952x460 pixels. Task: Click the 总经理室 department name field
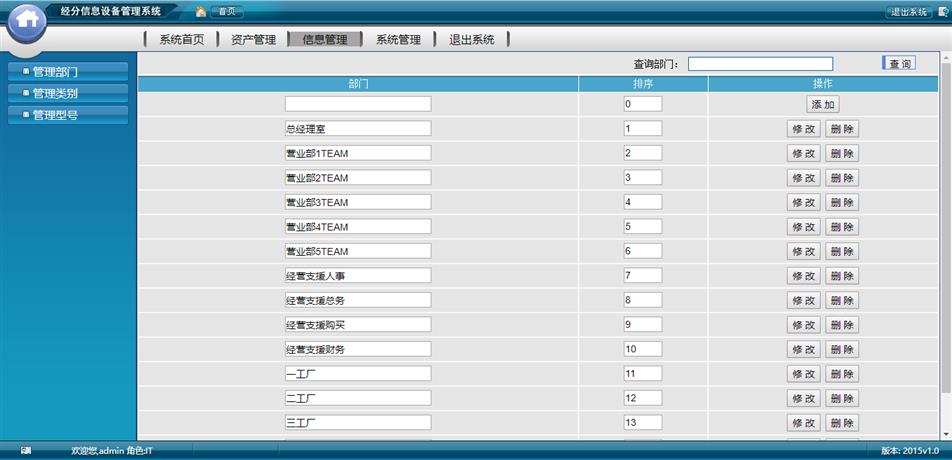[x=358, y=128]
